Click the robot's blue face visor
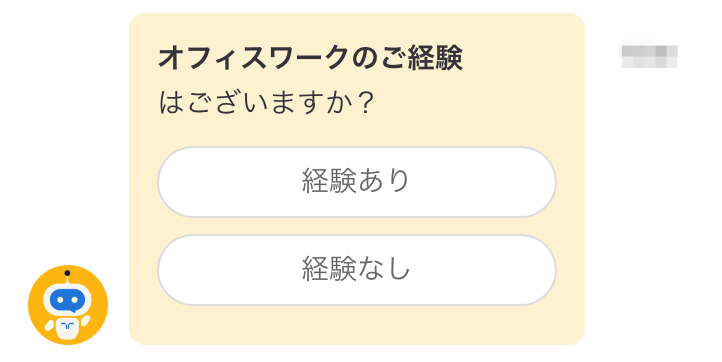This screenshot has height=362, width=722. (x=67, y=301)
